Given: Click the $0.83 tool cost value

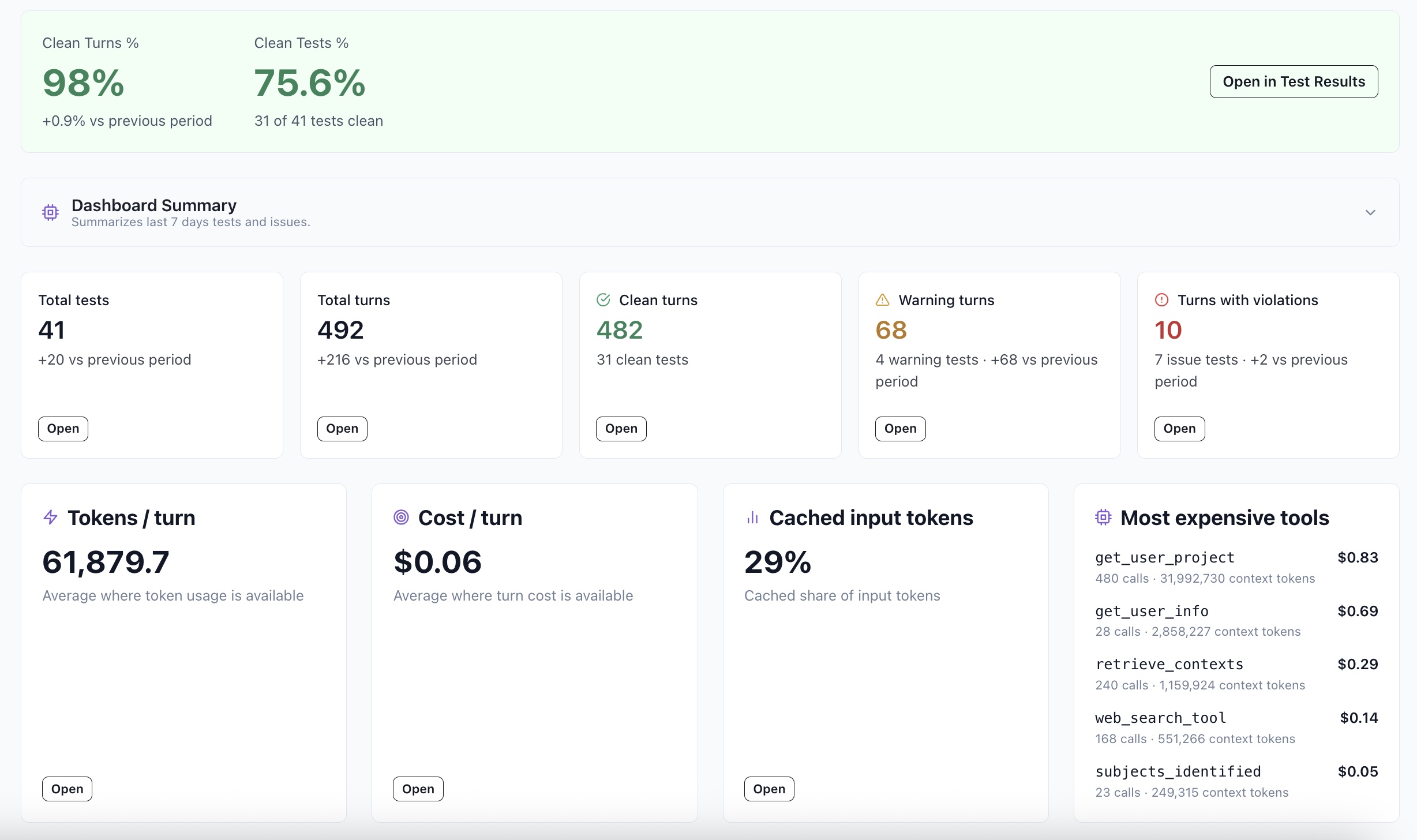Looking at the screenshot, I should pos(1358,557).
